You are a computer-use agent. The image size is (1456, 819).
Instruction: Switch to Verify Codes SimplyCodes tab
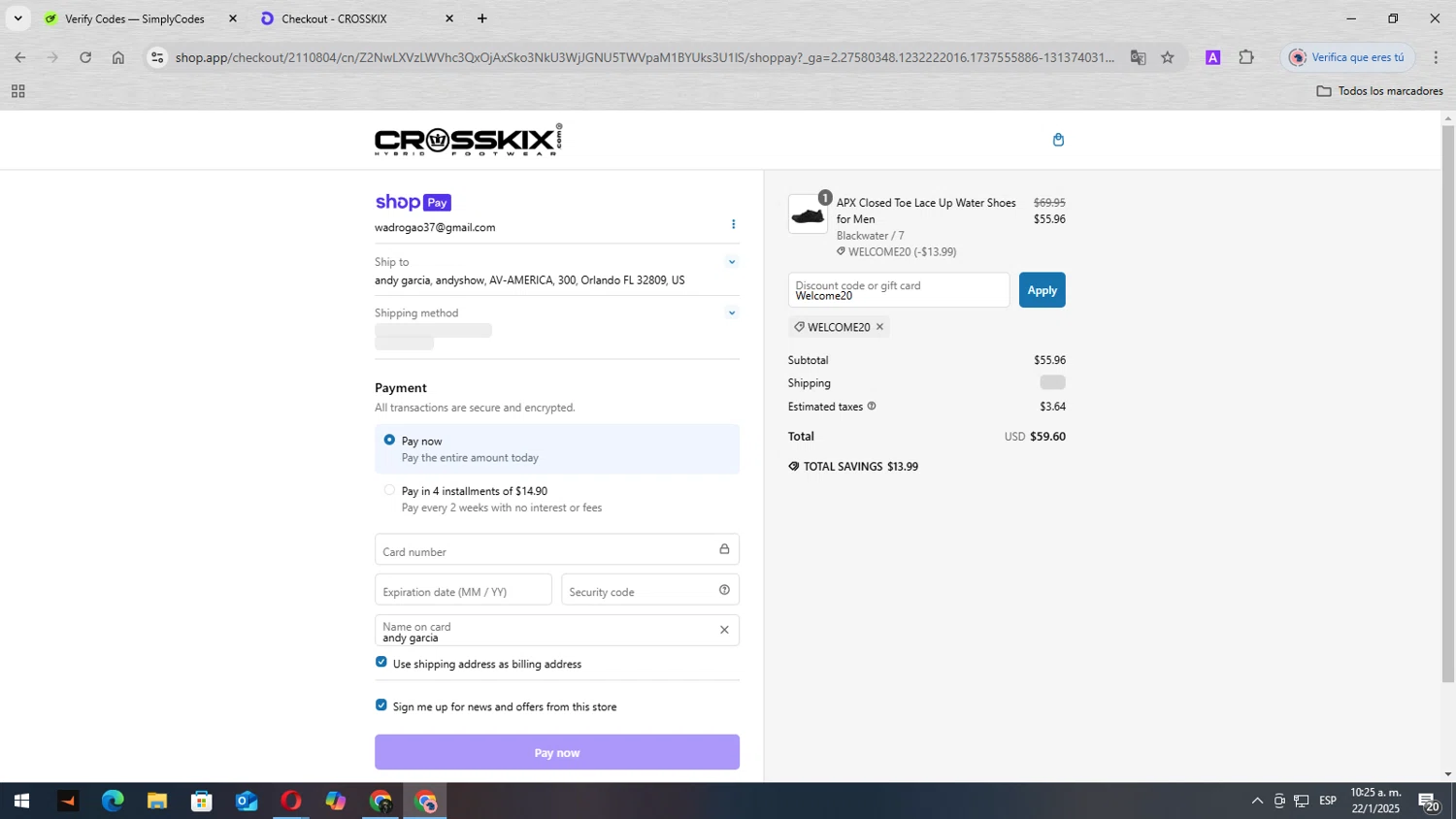[135, 18]
